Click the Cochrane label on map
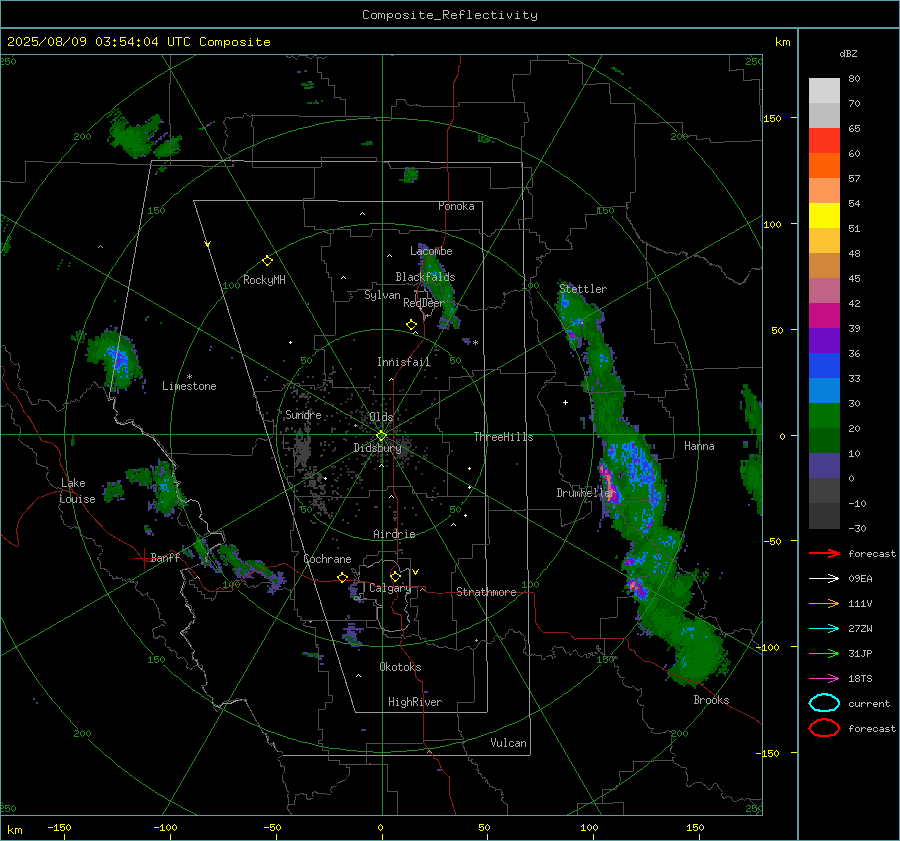 tap(327, 559)
